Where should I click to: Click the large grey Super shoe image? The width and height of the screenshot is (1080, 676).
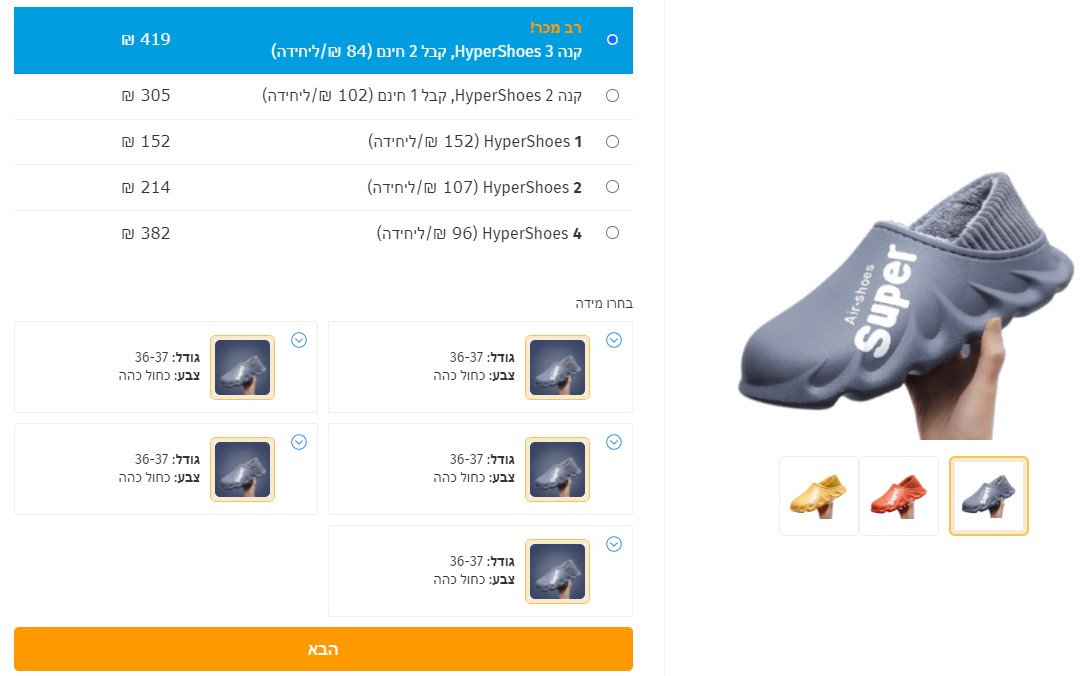[905, 303]
